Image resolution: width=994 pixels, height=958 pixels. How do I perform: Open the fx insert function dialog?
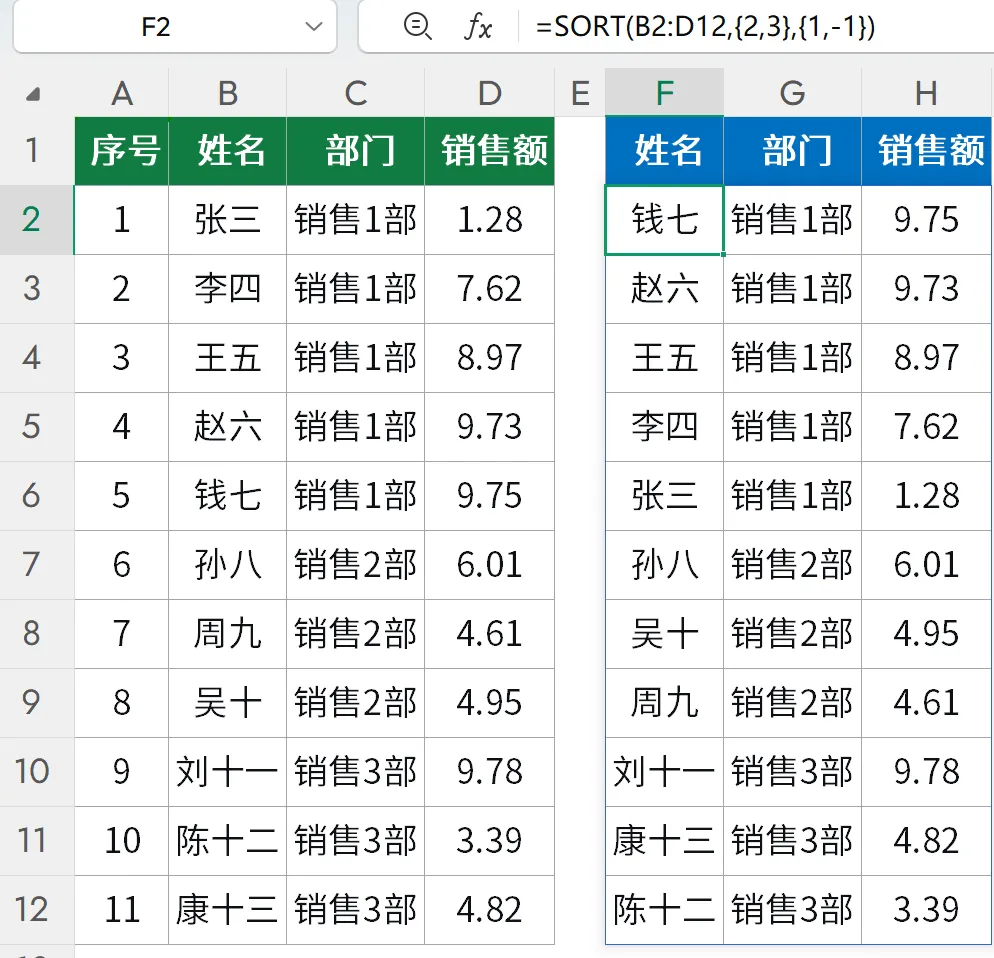478,27
